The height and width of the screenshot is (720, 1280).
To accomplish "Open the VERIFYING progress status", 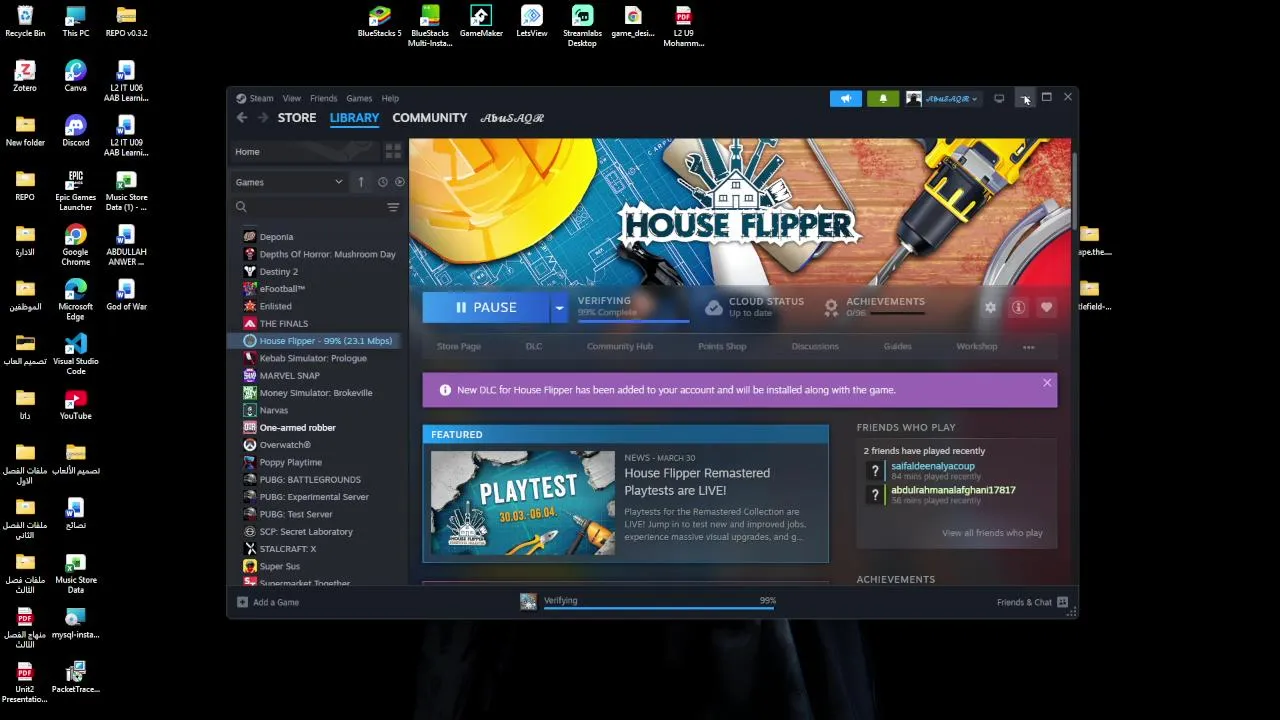I will pyautogui.click(x=632, y=307).
